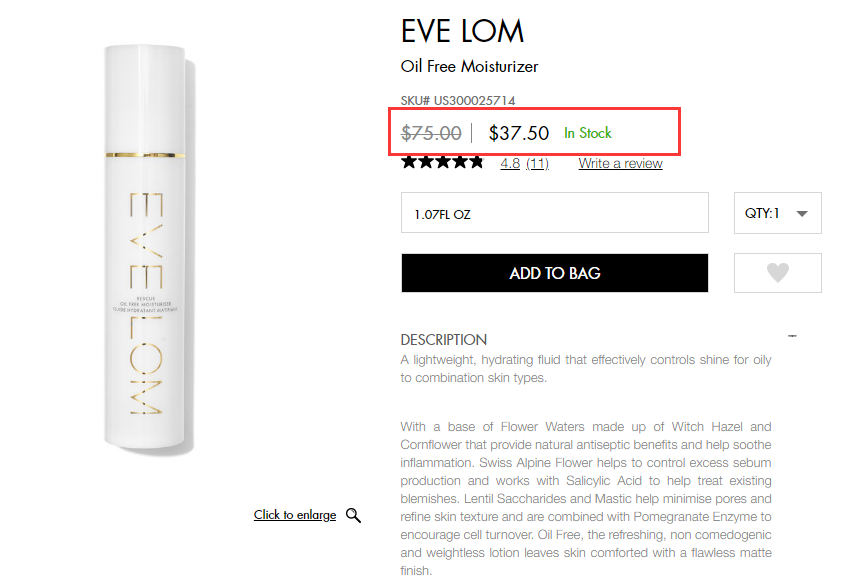Click the magnifier icon beside Click to enlarge
The height and width of the screenshot is (583, 845).
pos(353,515)
